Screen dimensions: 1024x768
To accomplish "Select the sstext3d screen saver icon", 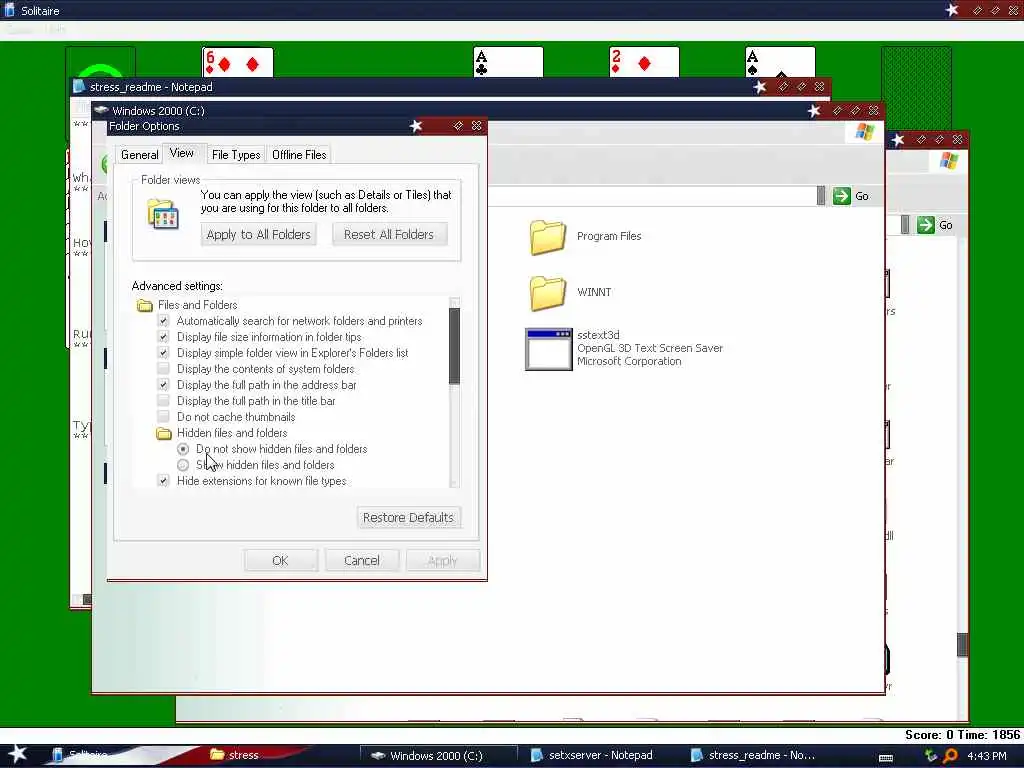I will point(549,349).
